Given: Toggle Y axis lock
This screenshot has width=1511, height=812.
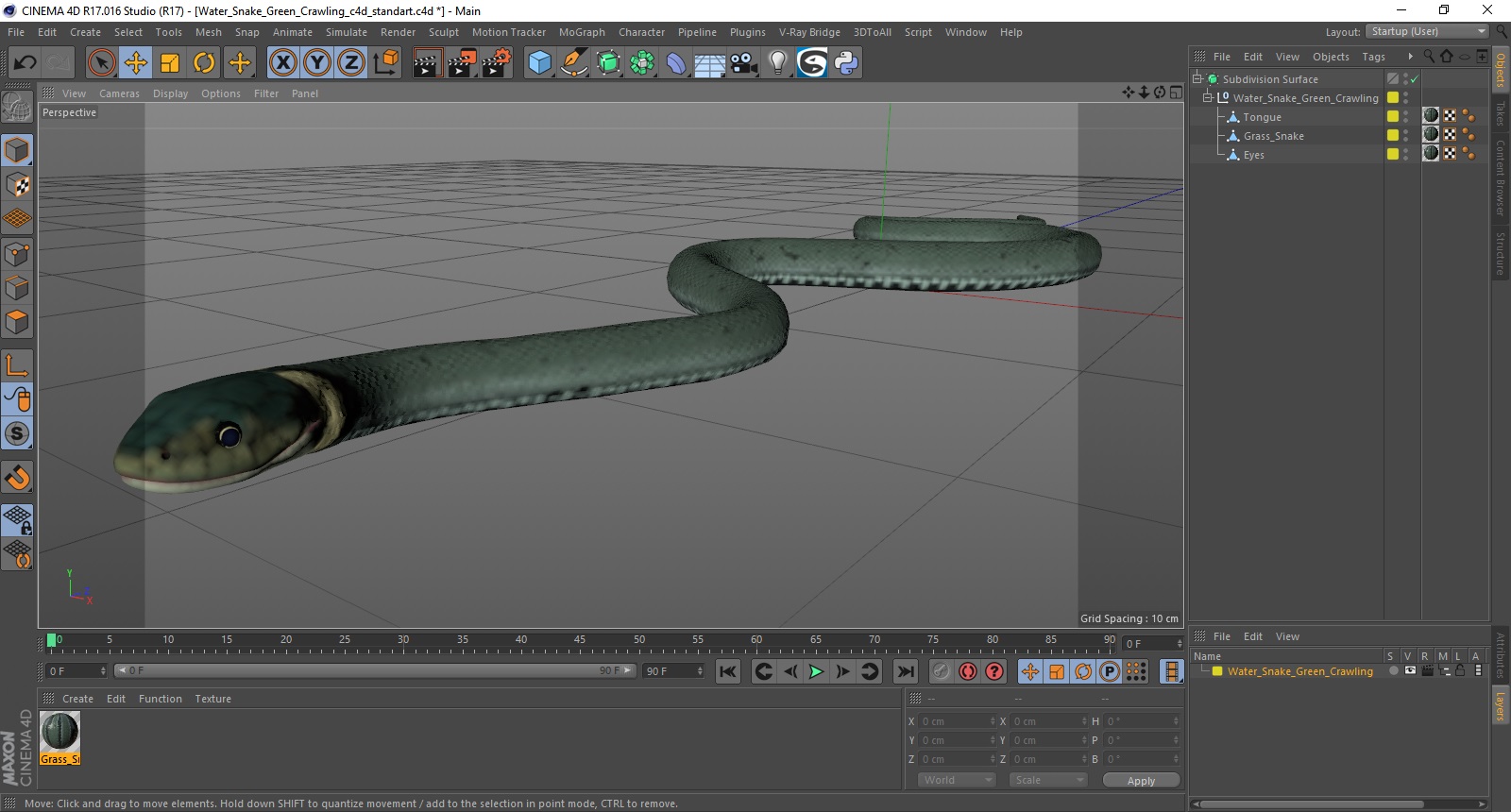Looking at the screenshot, I should [317, 63].
